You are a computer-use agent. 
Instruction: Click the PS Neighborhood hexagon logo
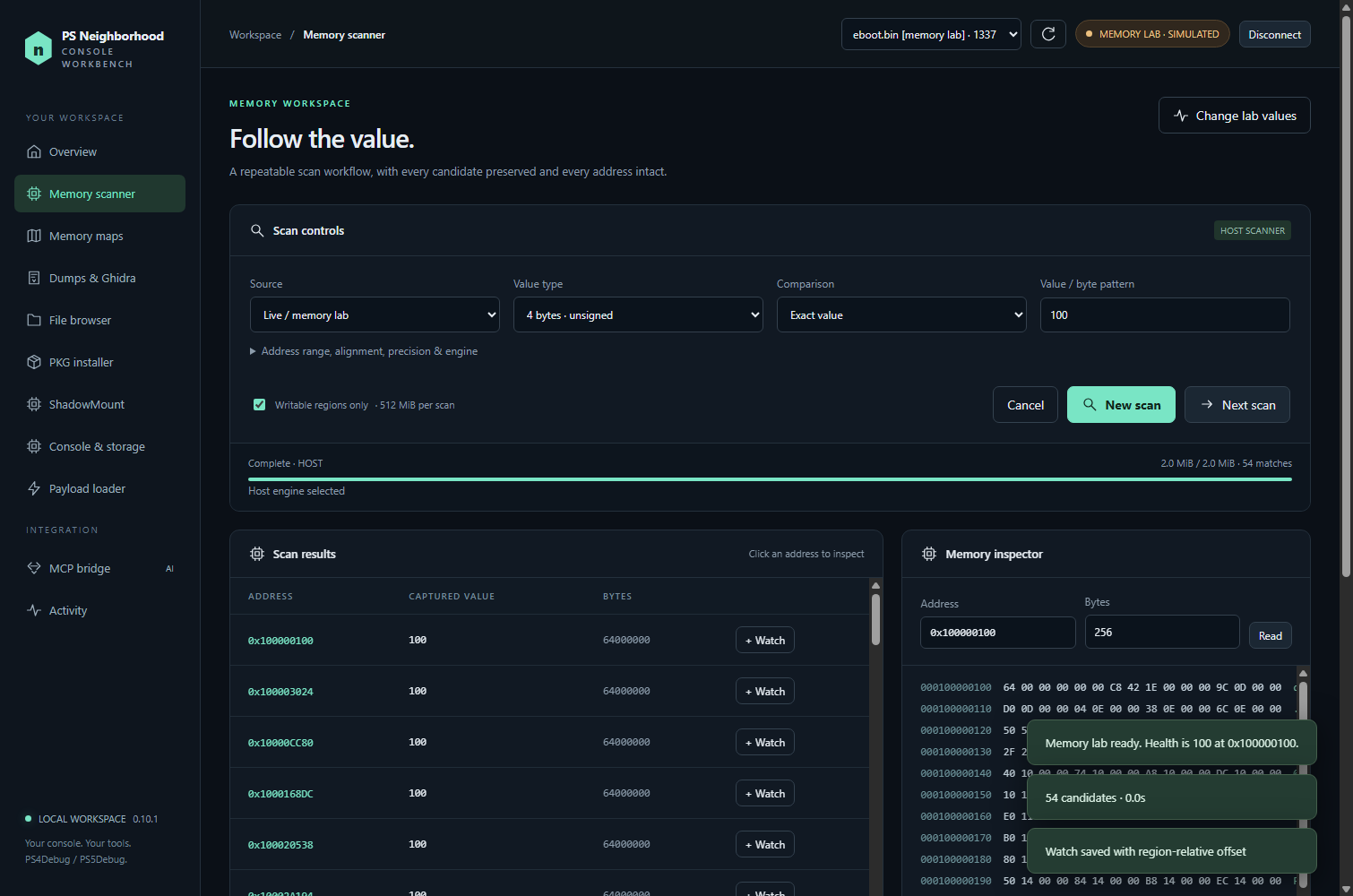(38, 49)
